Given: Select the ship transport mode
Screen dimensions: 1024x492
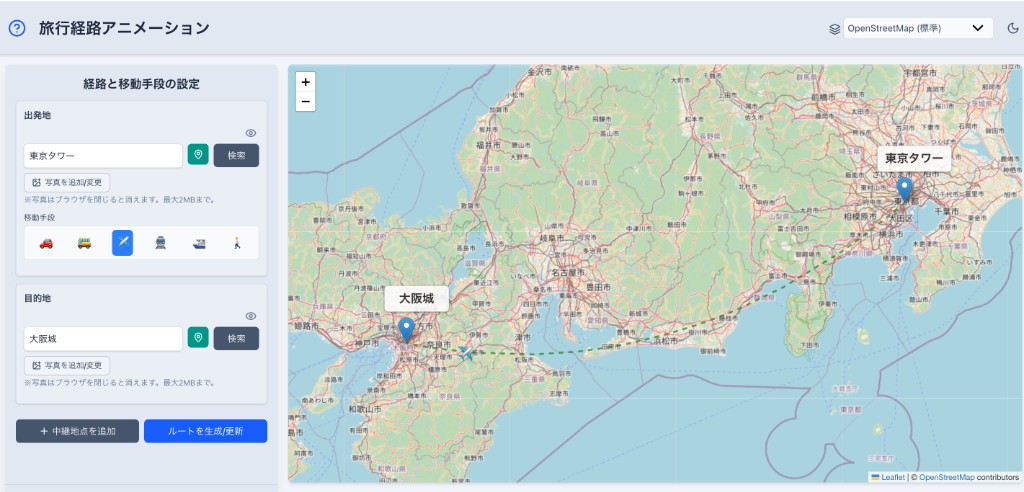Looking at the screenshot, I should [199, 243].
